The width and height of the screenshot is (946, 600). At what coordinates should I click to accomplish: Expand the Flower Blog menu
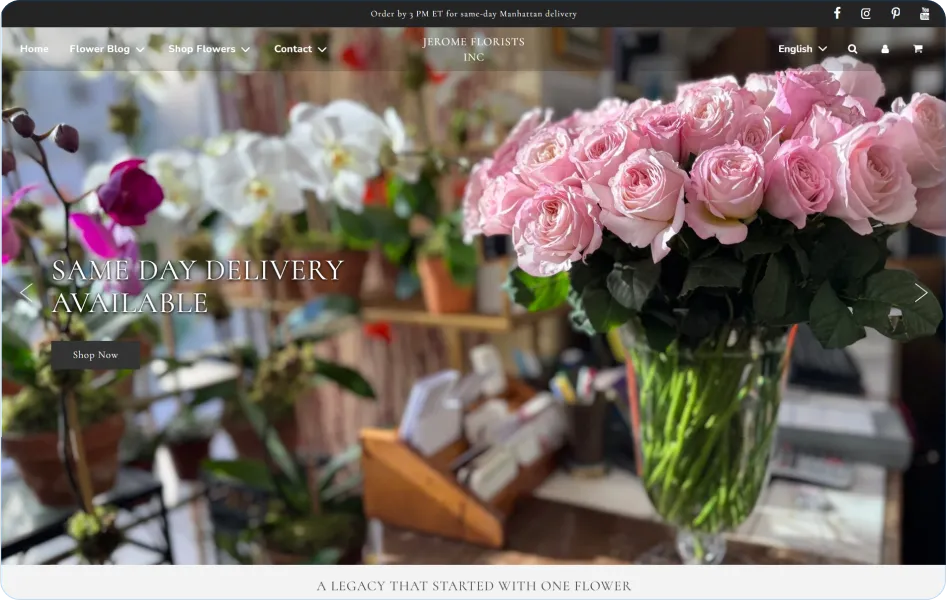click(106, 49)
